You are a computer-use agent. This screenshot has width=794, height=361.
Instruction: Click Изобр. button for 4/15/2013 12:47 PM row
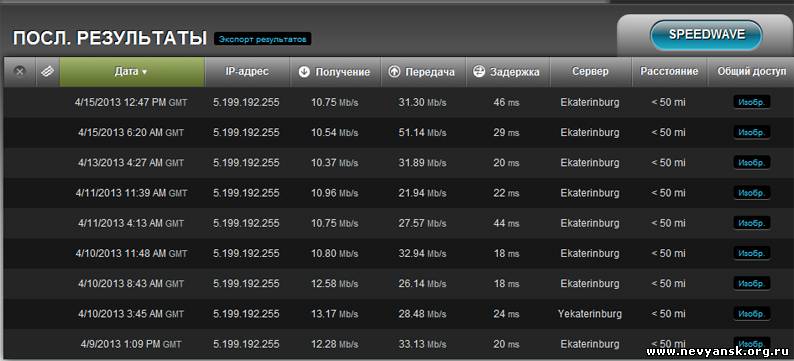click(x=752, y=102)
